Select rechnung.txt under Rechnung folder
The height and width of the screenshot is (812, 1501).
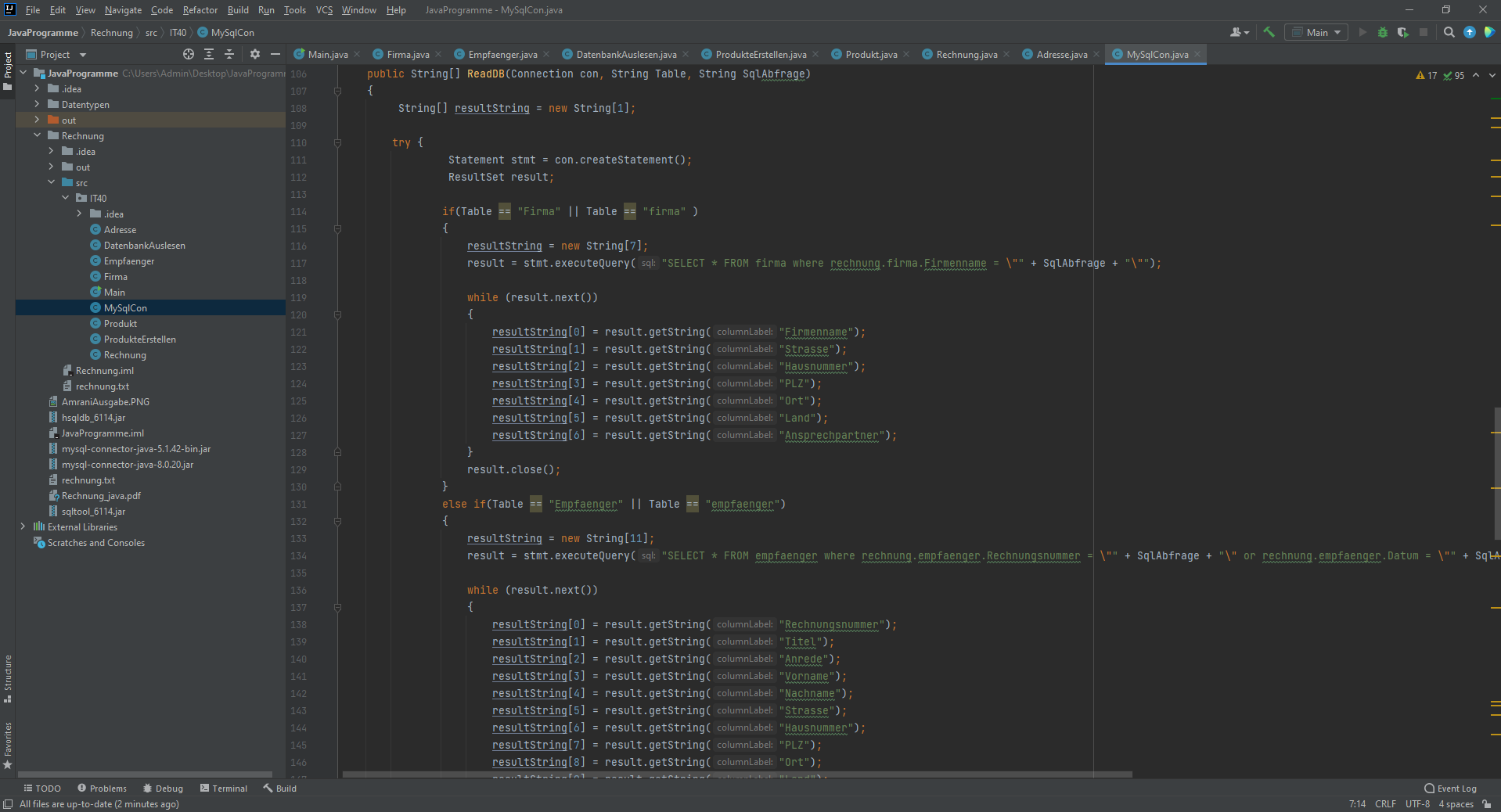102,386
